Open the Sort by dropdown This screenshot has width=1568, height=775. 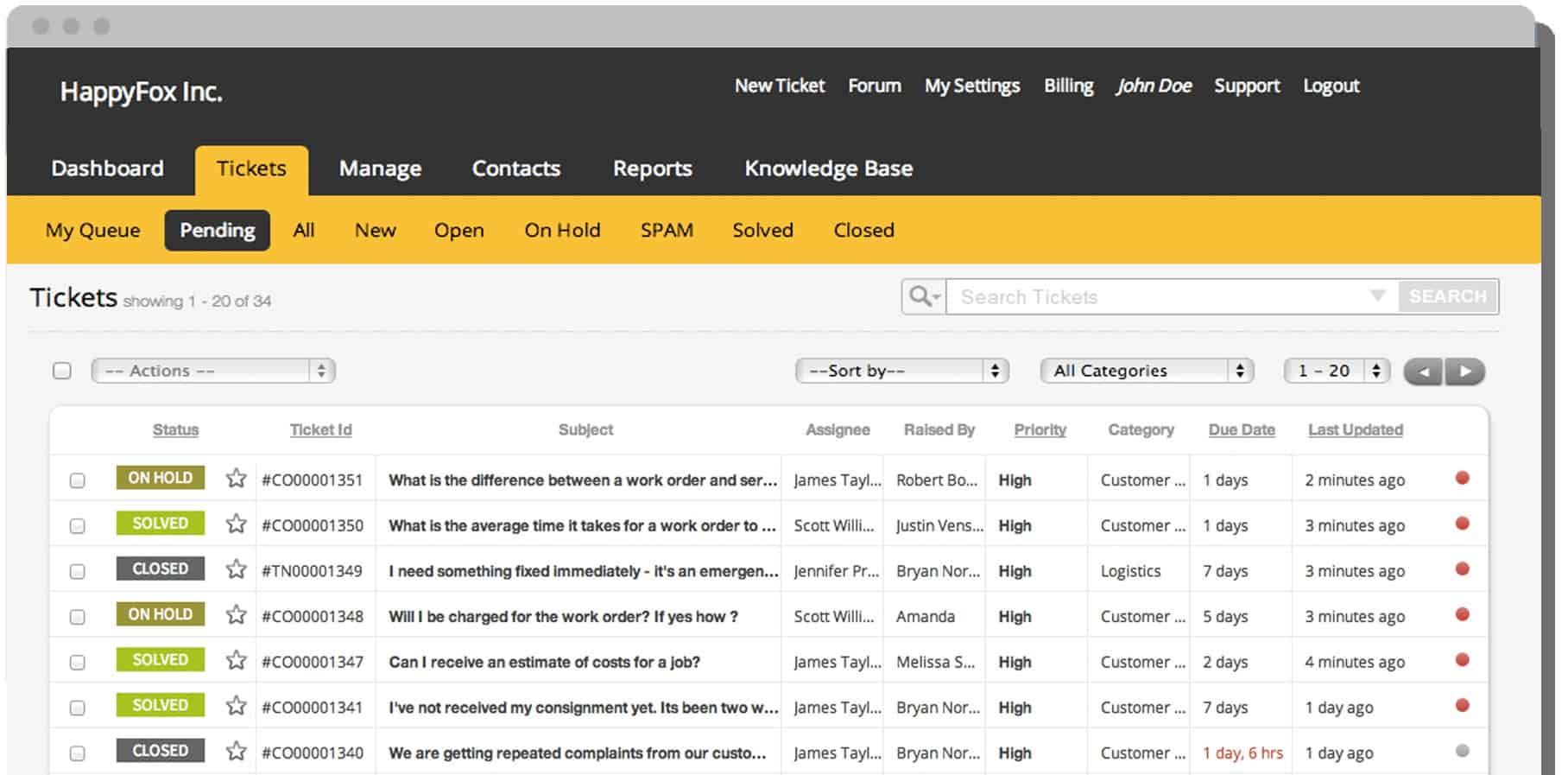point(901,371)
